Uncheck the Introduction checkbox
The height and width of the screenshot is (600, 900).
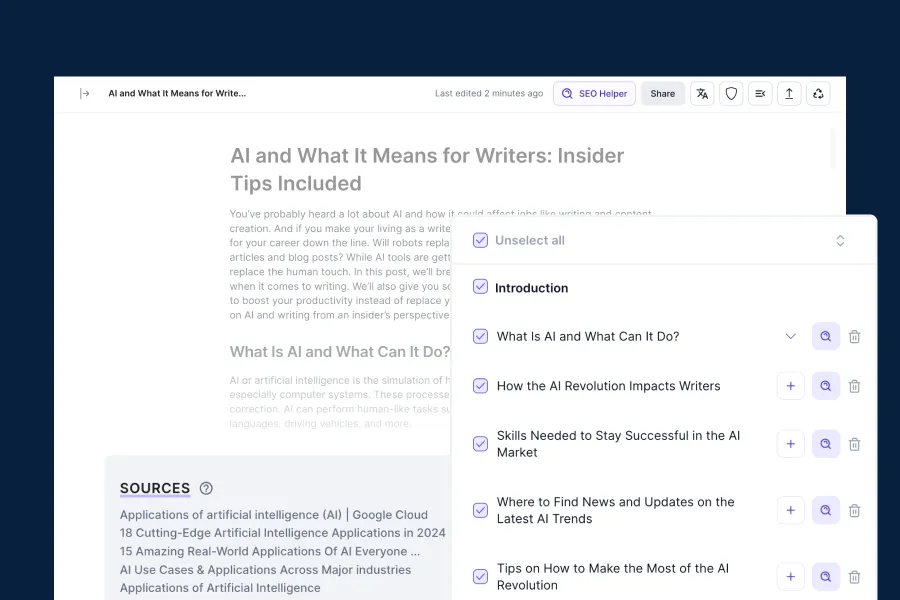pyautogui.click(x=480, y=287)
